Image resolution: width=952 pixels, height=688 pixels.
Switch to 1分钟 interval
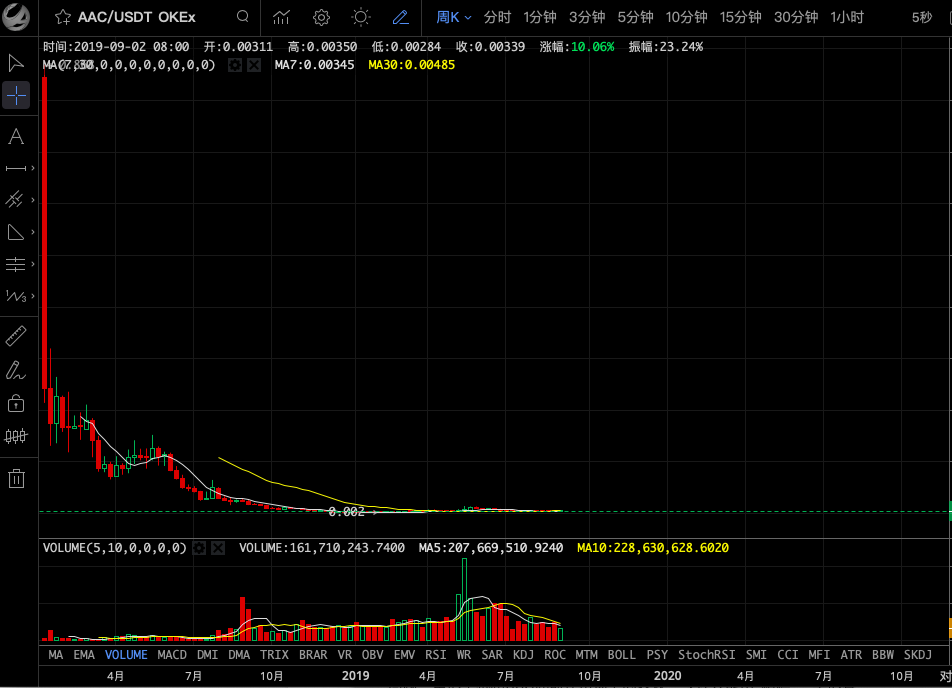tap(540, 18)
